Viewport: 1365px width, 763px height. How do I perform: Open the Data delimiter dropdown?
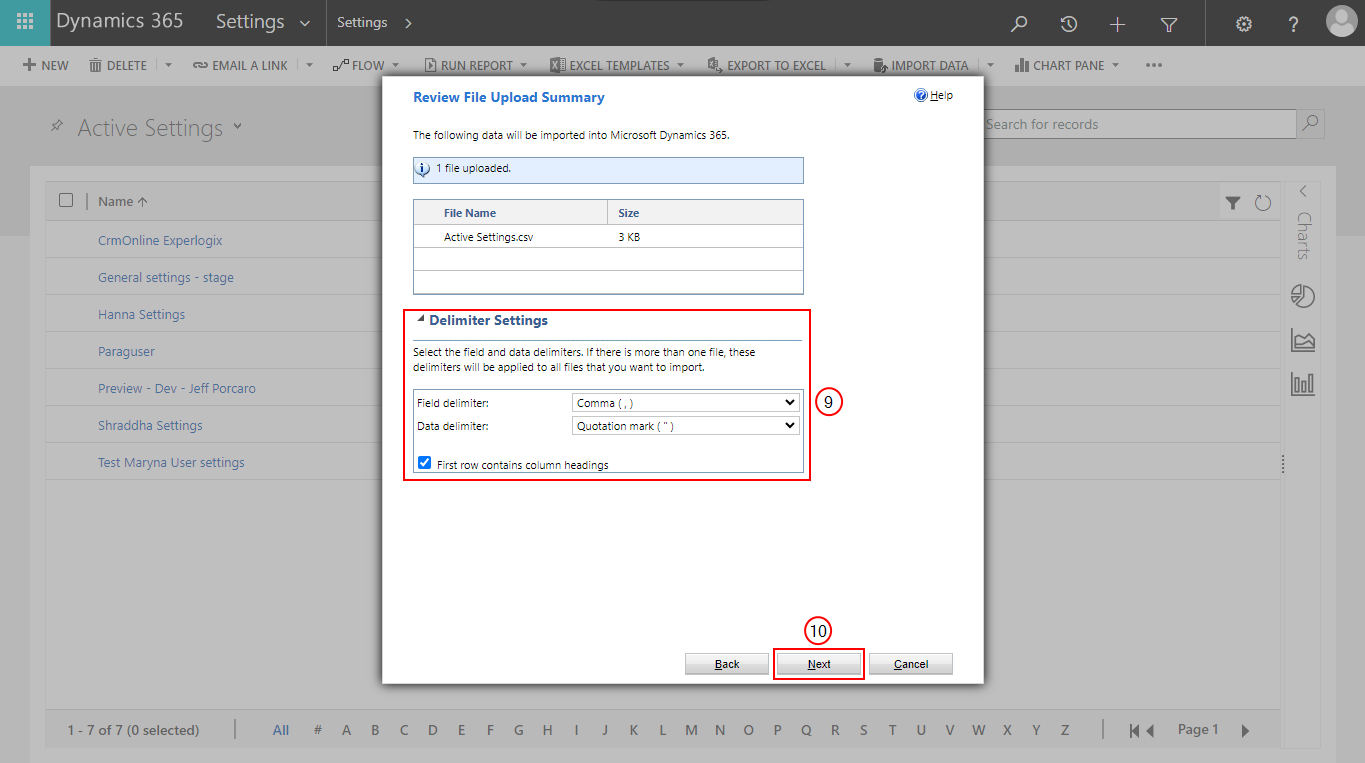click(686, 425)
